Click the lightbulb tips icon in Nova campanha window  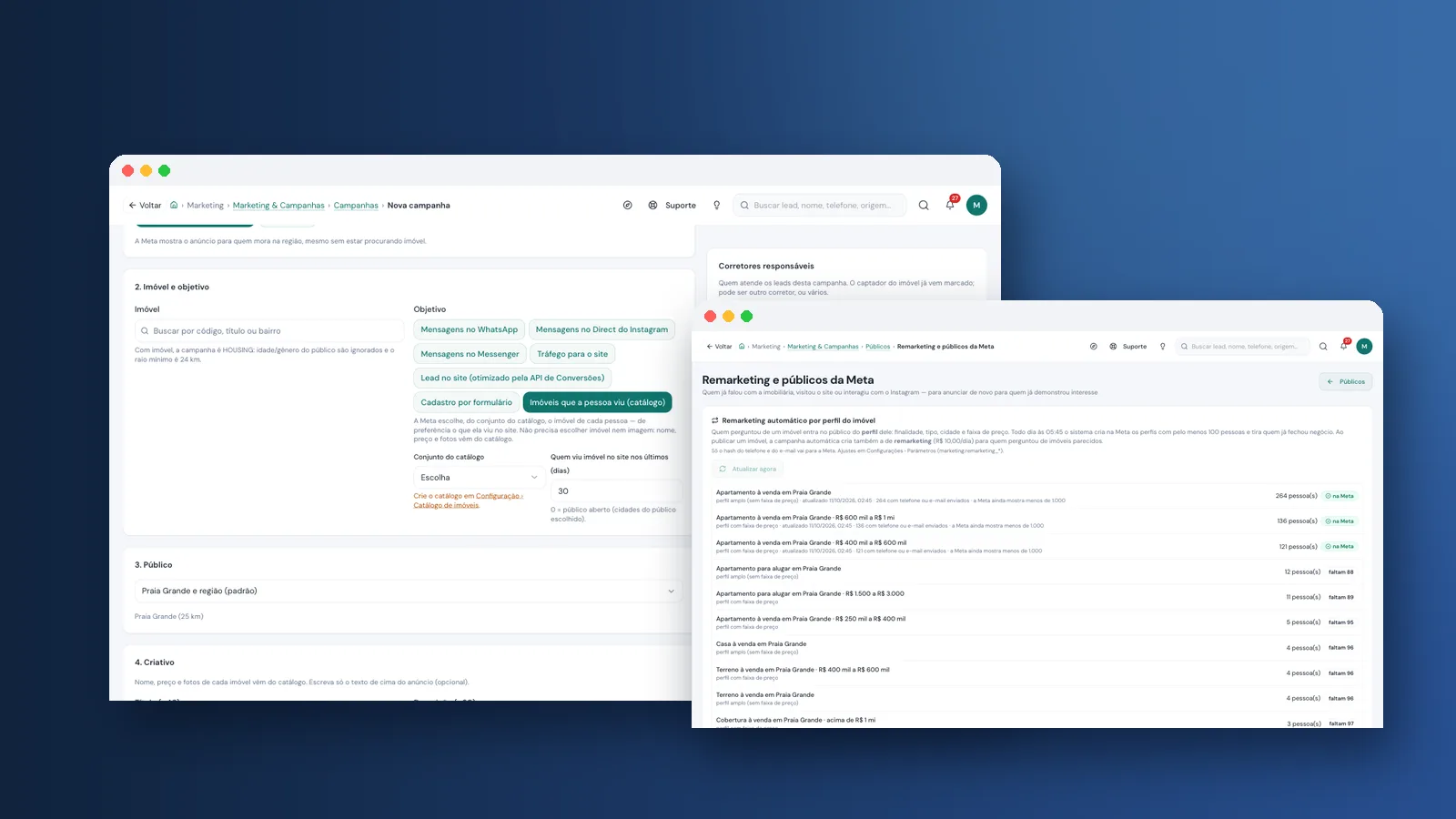coord(717,205)
